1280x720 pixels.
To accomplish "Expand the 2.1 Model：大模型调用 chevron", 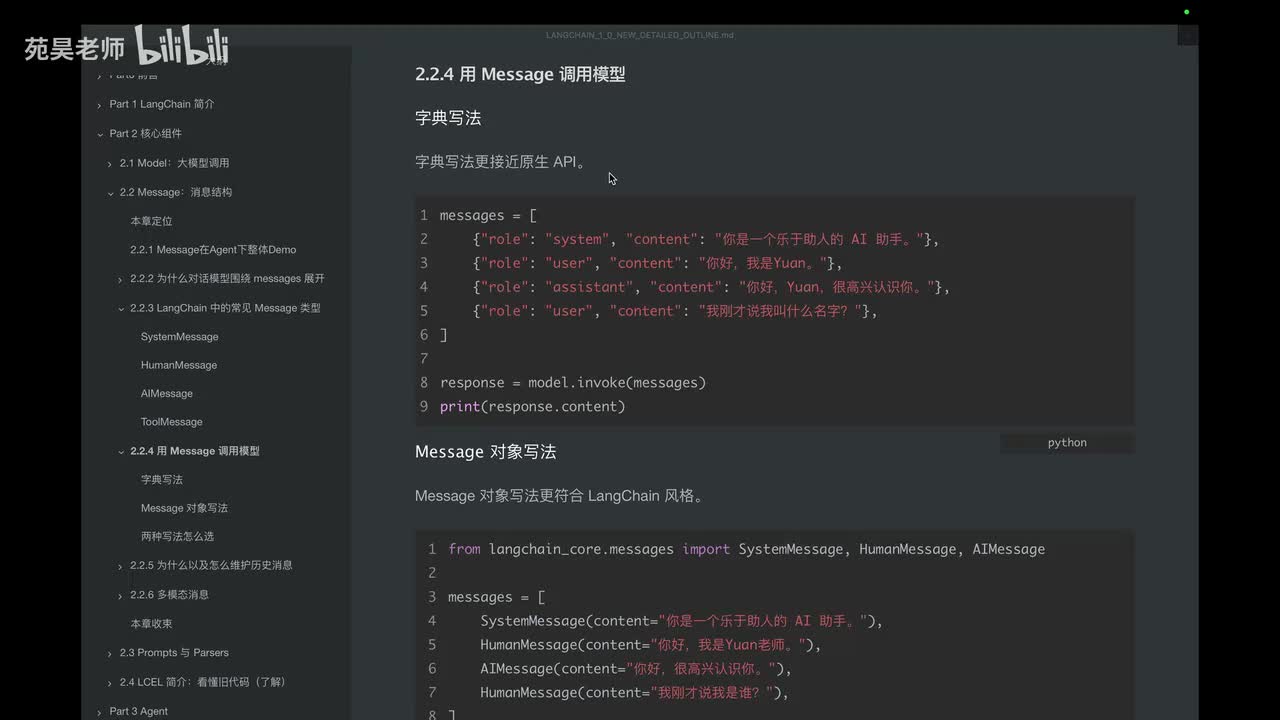I will [x=110, y=163].
